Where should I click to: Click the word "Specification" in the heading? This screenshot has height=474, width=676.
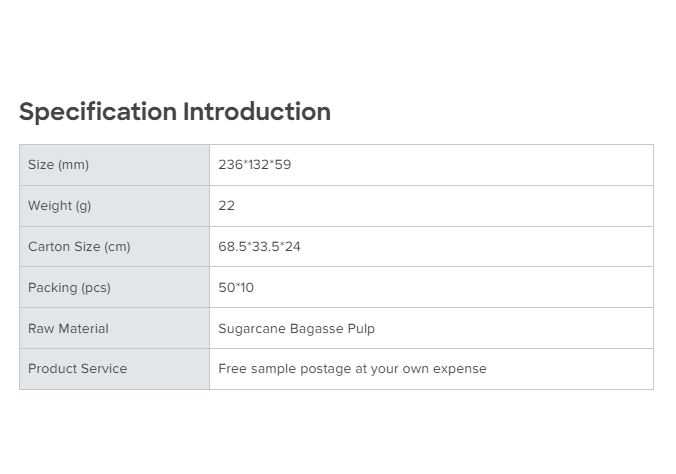point(98,112)
